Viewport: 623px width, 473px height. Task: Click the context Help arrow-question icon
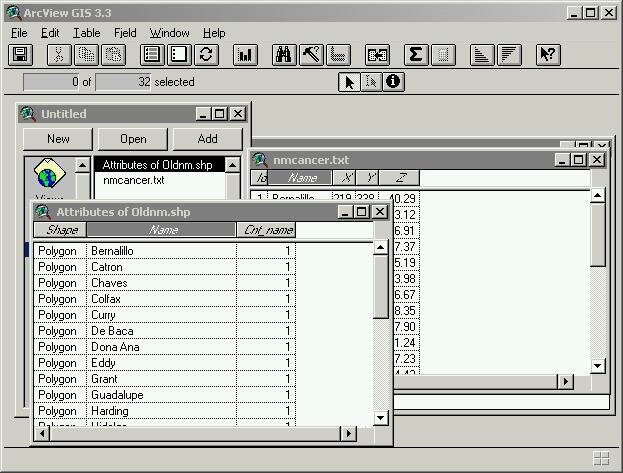point(548,54)
